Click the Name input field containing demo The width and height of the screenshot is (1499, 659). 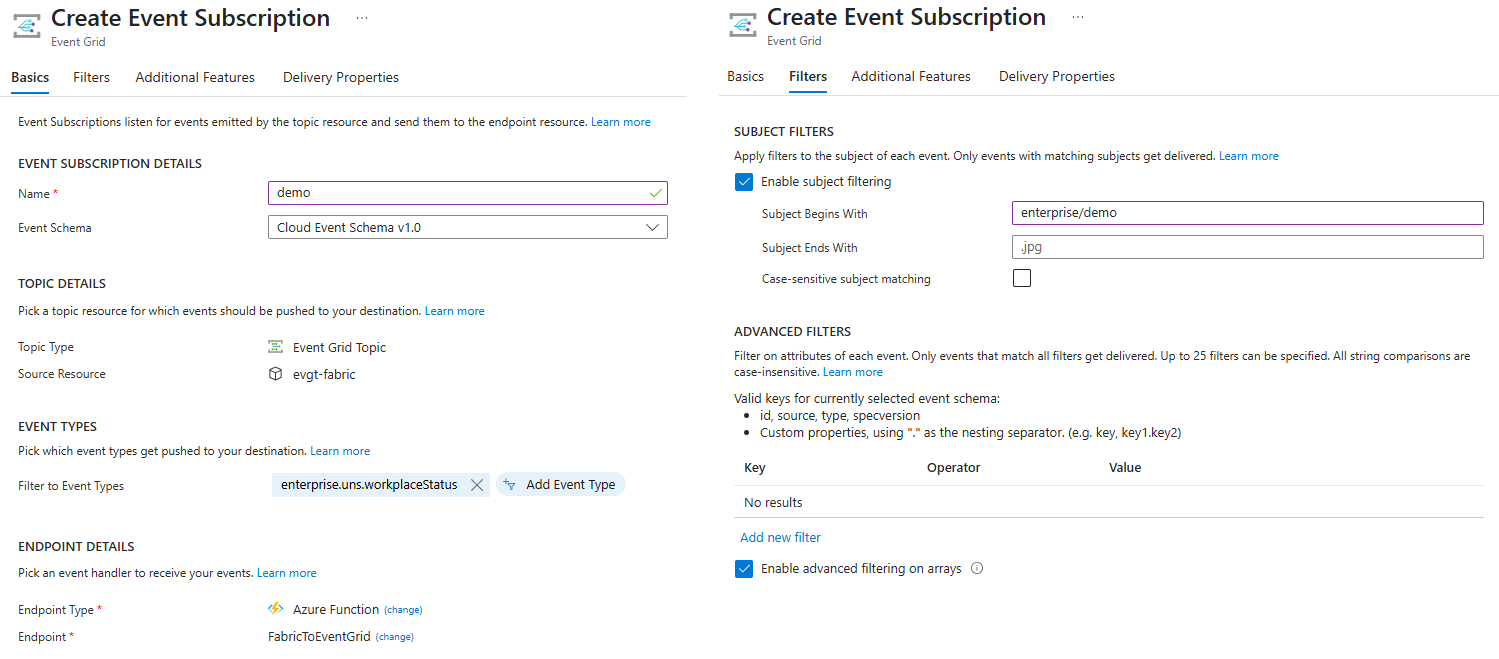(468, 193)
